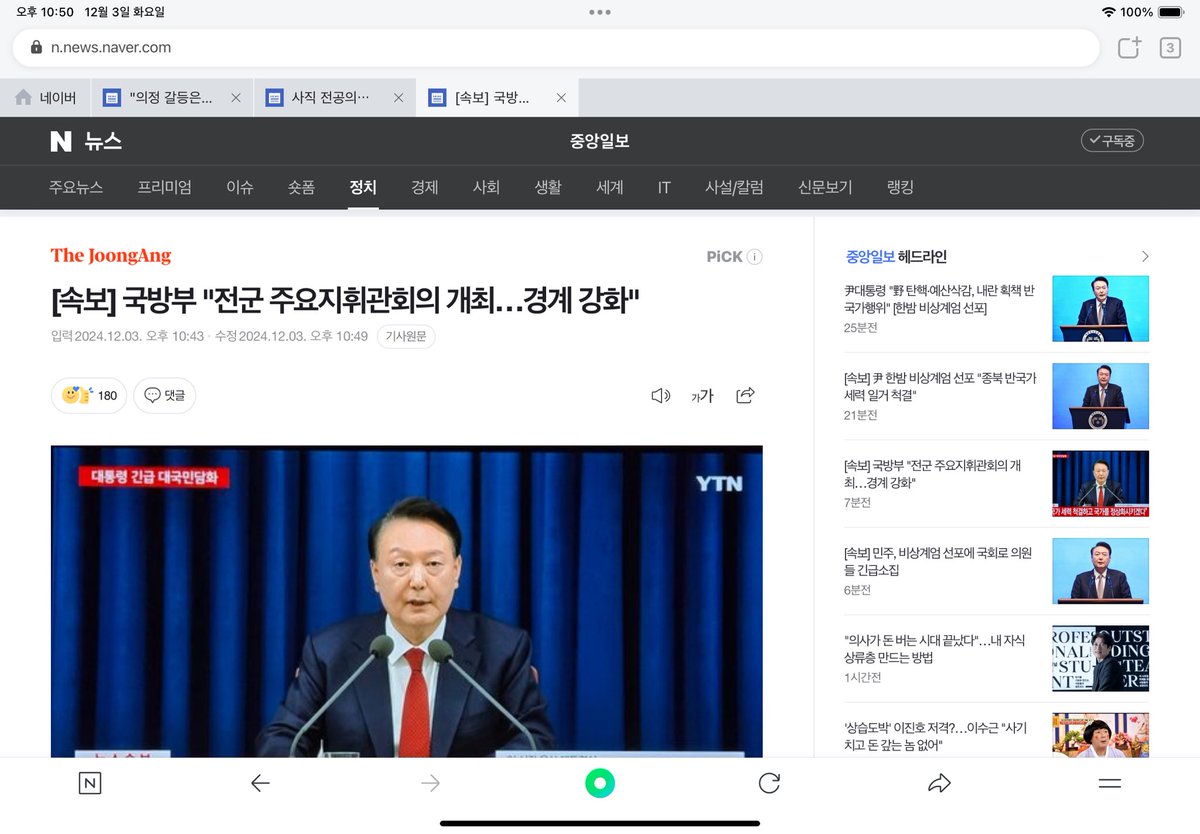Tap thumbnail beside 6분전 headline
This screenshot has height=834, width=1200.
pos(1100,571)
